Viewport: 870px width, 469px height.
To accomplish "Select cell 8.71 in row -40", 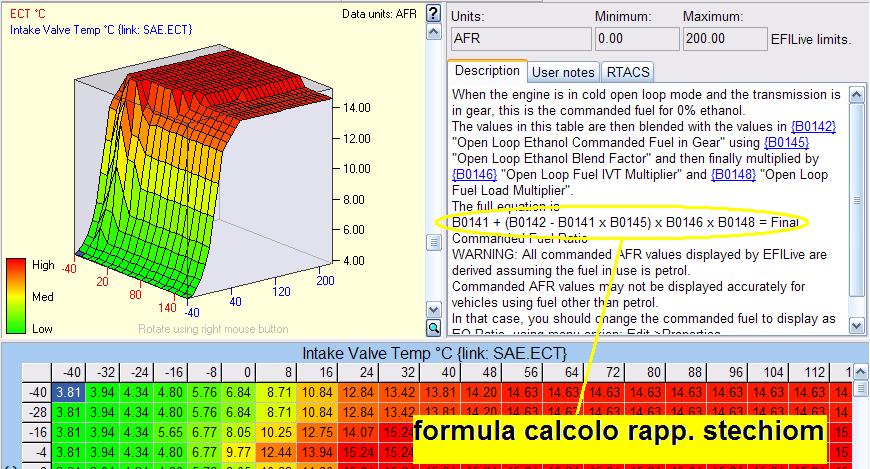I will pos(276,392).
